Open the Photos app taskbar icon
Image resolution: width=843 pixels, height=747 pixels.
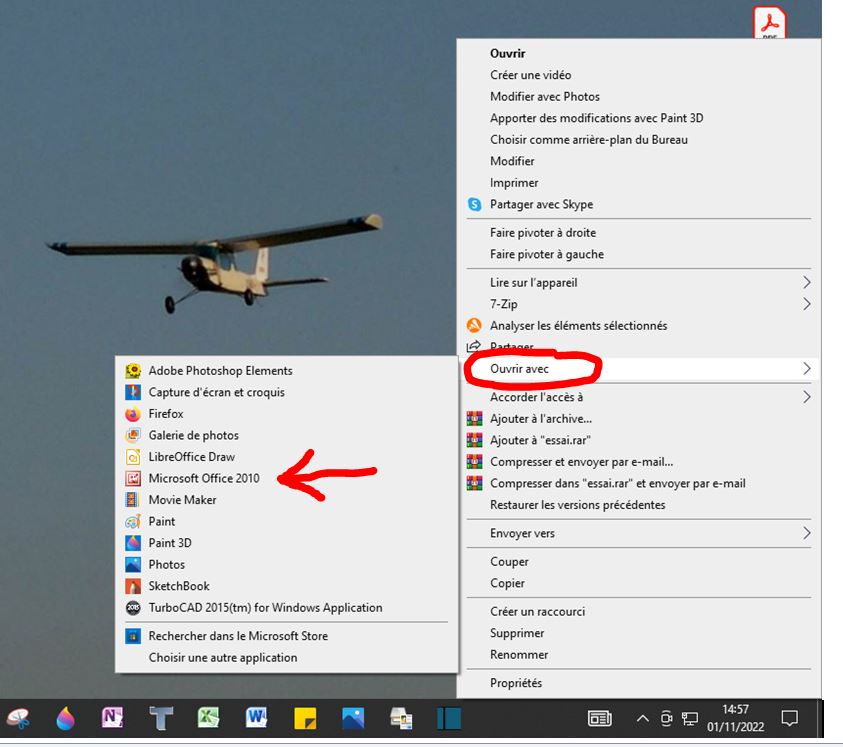coord(353,717)
